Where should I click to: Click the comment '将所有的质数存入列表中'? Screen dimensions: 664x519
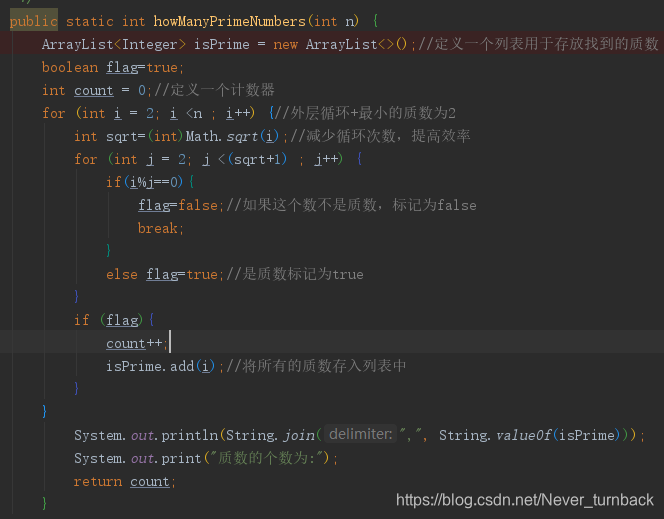pyautogui.click(x=324, y=366)
